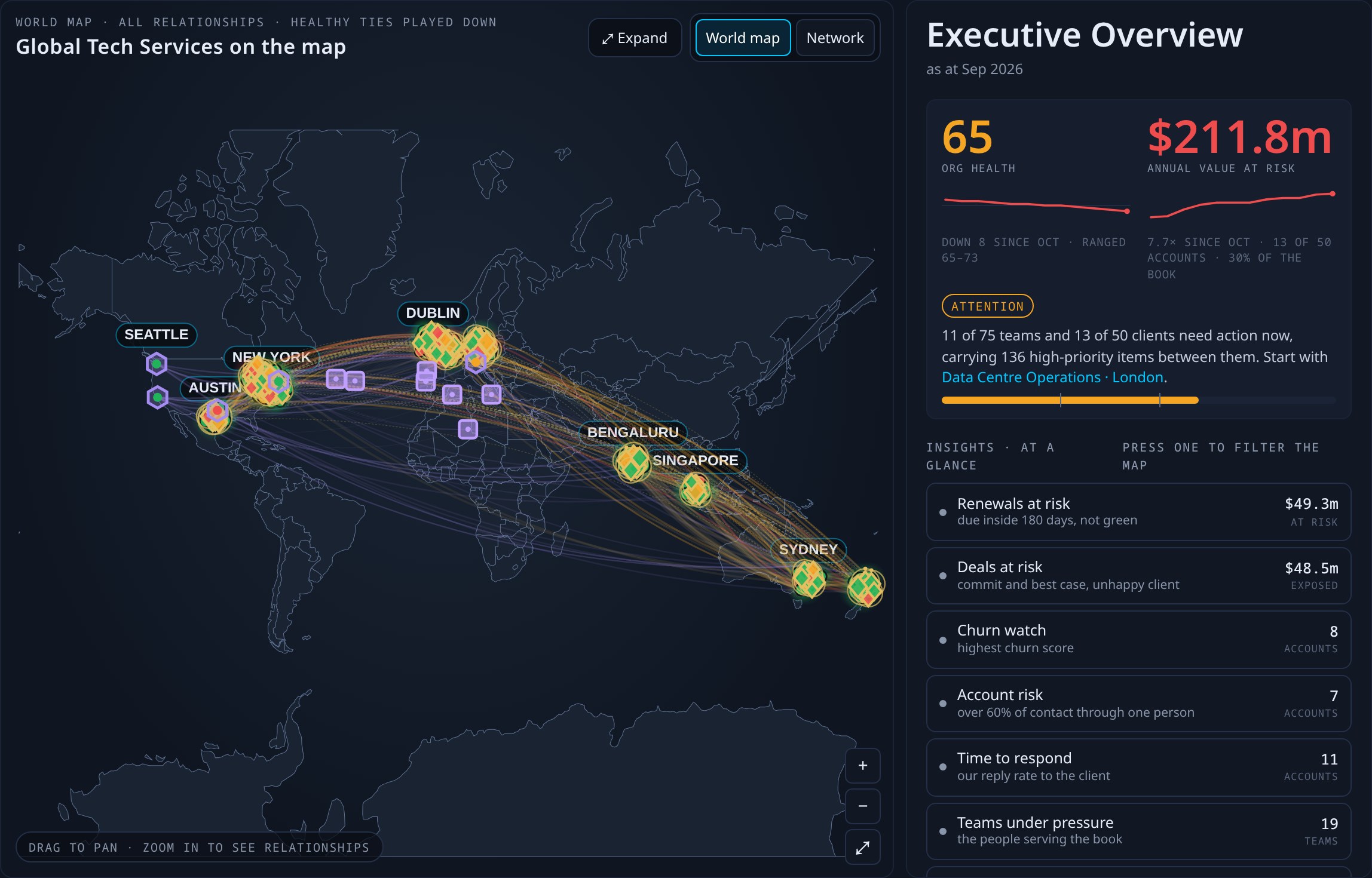Click the NEW YORK city label
This screenshot has width=1372, height=878.
click(x=271, y=357)
